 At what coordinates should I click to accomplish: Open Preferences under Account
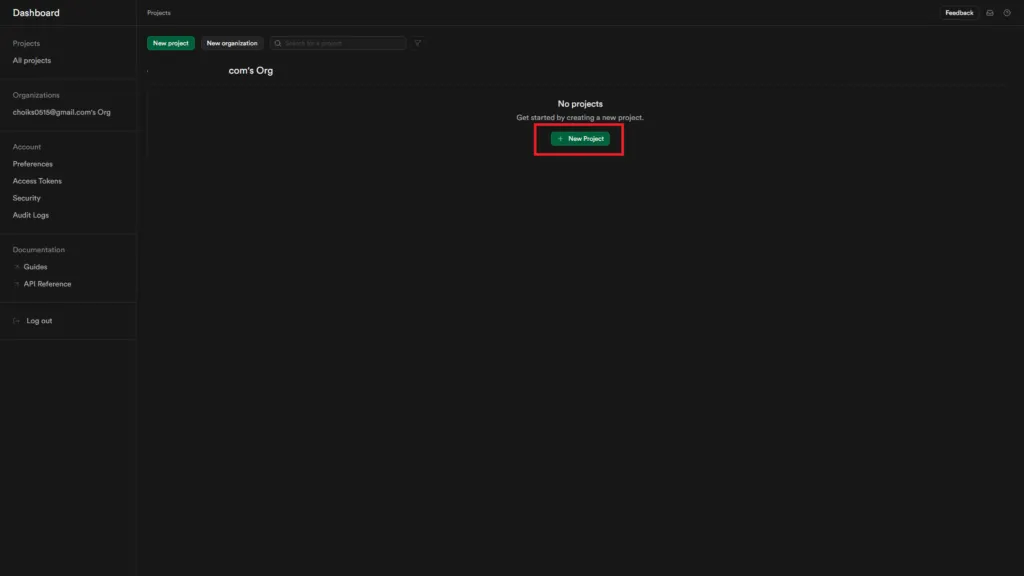coord(32,163)
